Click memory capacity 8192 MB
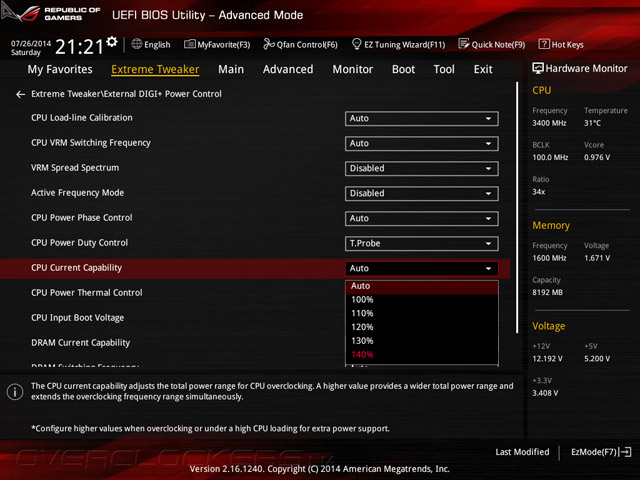Image resolution: width=640 pixels, height=480 pixels. 547,293
